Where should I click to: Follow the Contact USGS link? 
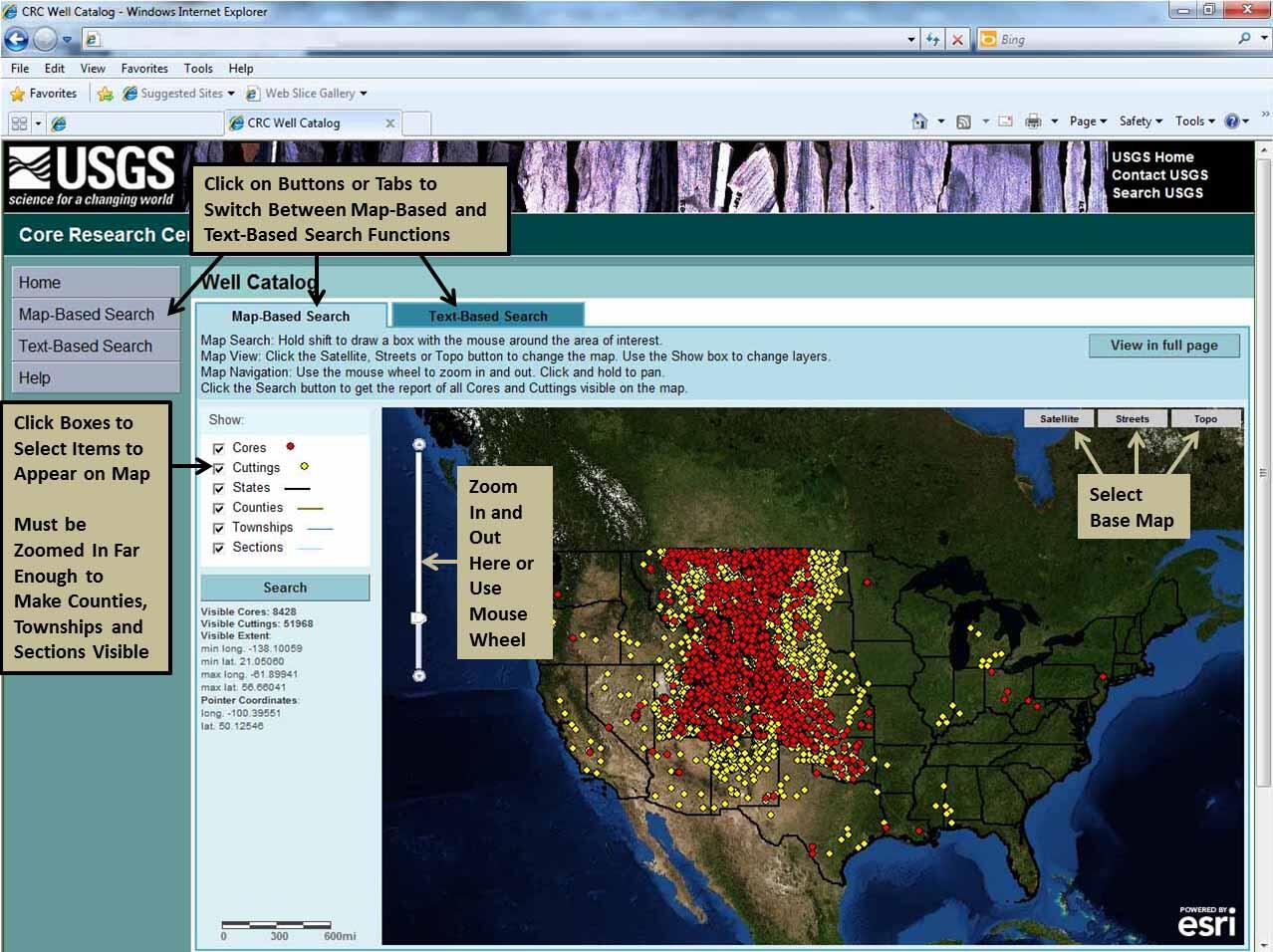[x=1159, y=175]
